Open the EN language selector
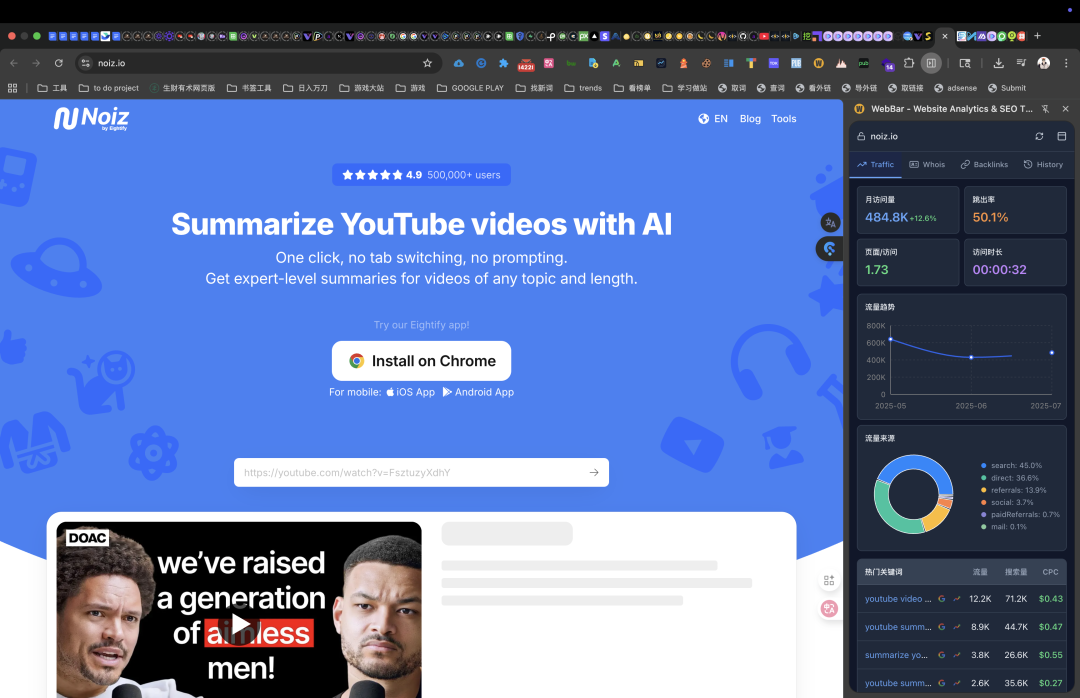Viewport: 1080px width, 698px height. 713,119
